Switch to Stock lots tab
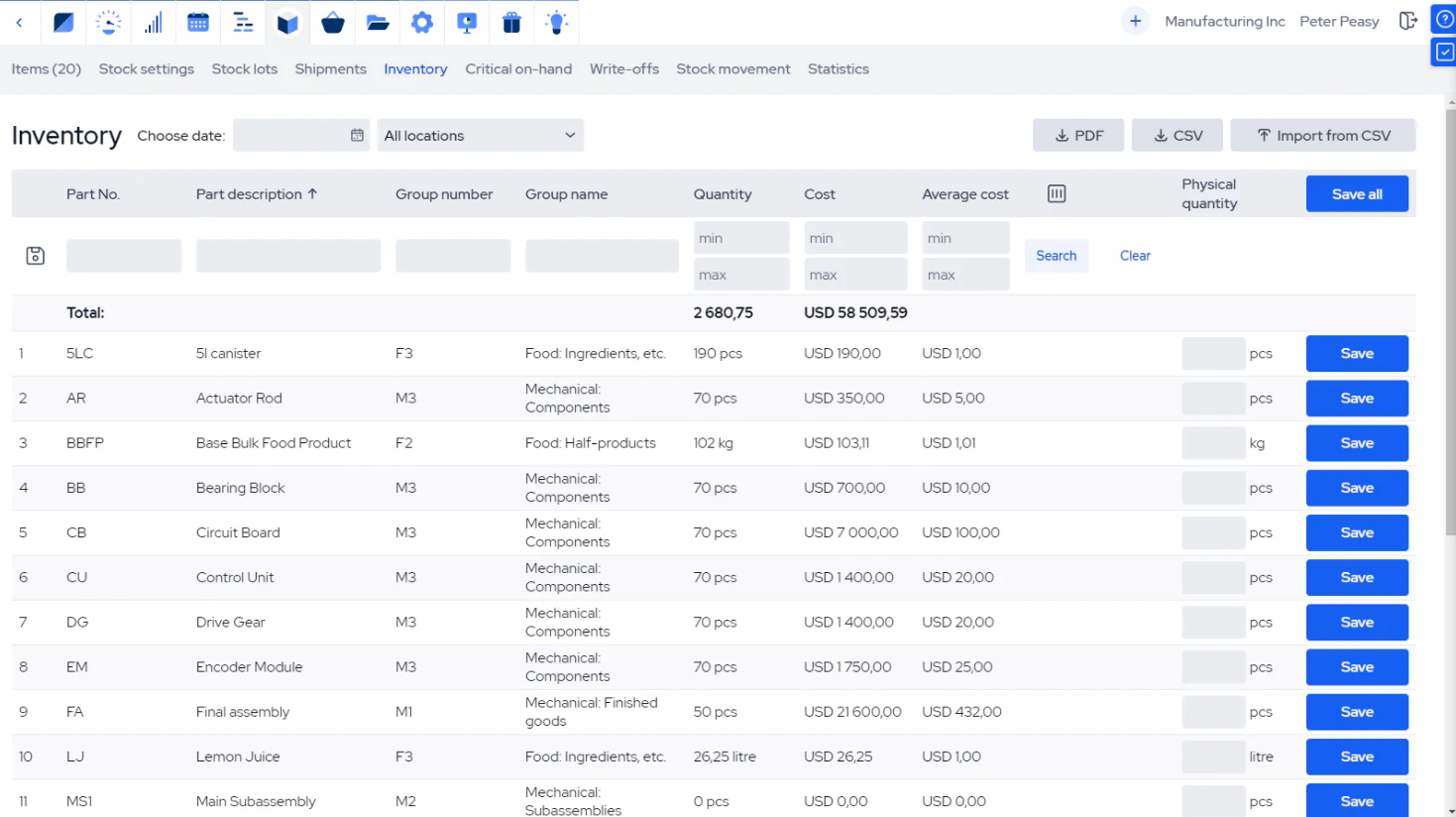 click(245, 68)
